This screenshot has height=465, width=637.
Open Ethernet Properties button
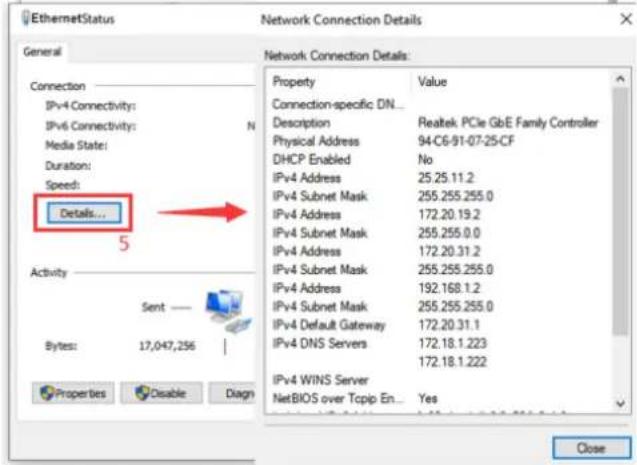pyautogui.click(x=73, y=393)
